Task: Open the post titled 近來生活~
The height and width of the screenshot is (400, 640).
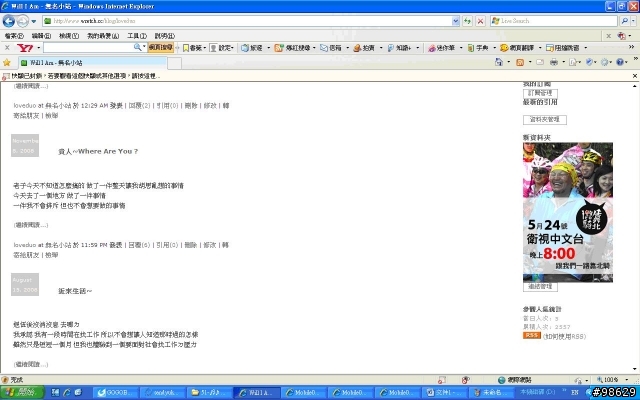Action: (75, 291)
